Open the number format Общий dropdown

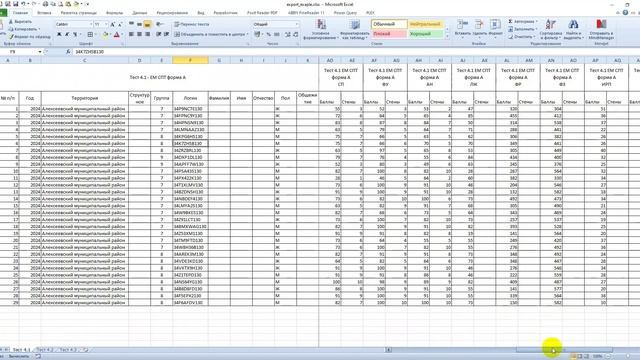[x=296, y=24]
